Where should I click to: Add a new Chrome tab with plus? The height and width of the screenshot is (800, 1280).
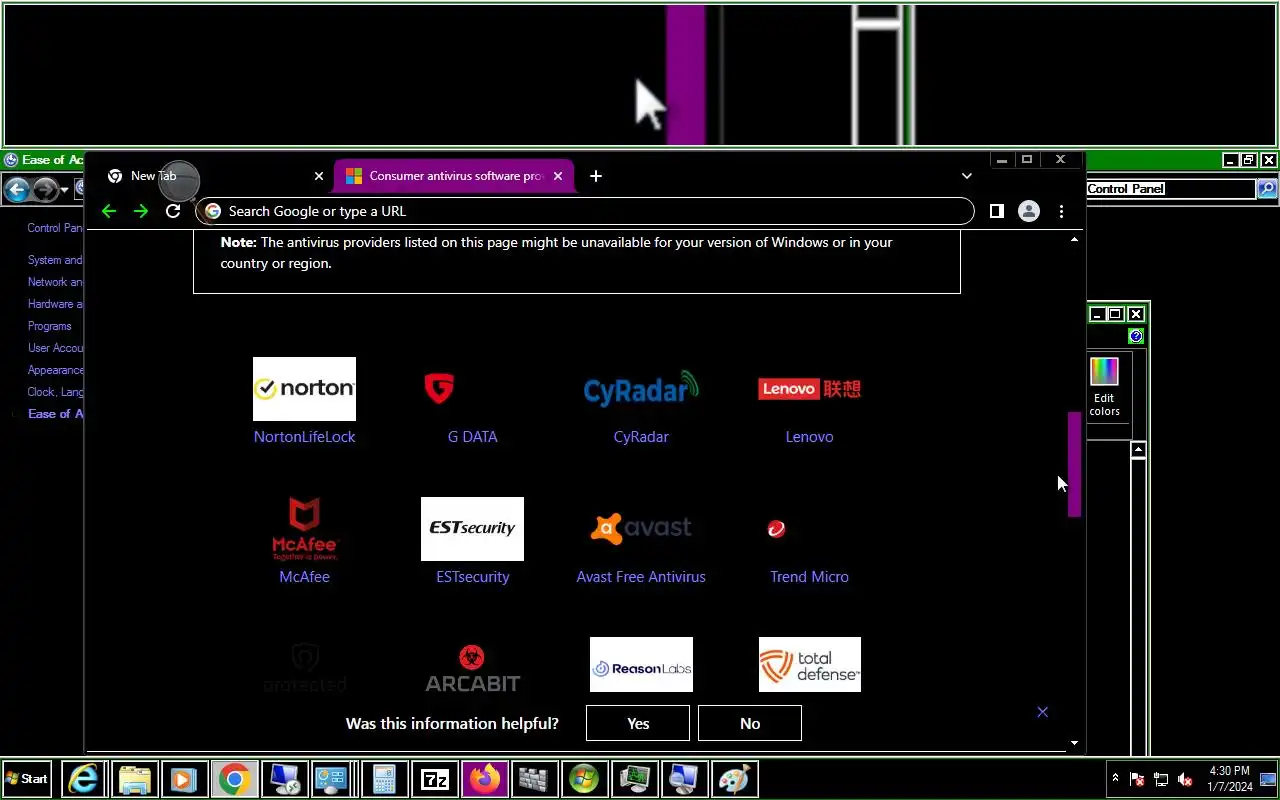(x=596, y=176)
